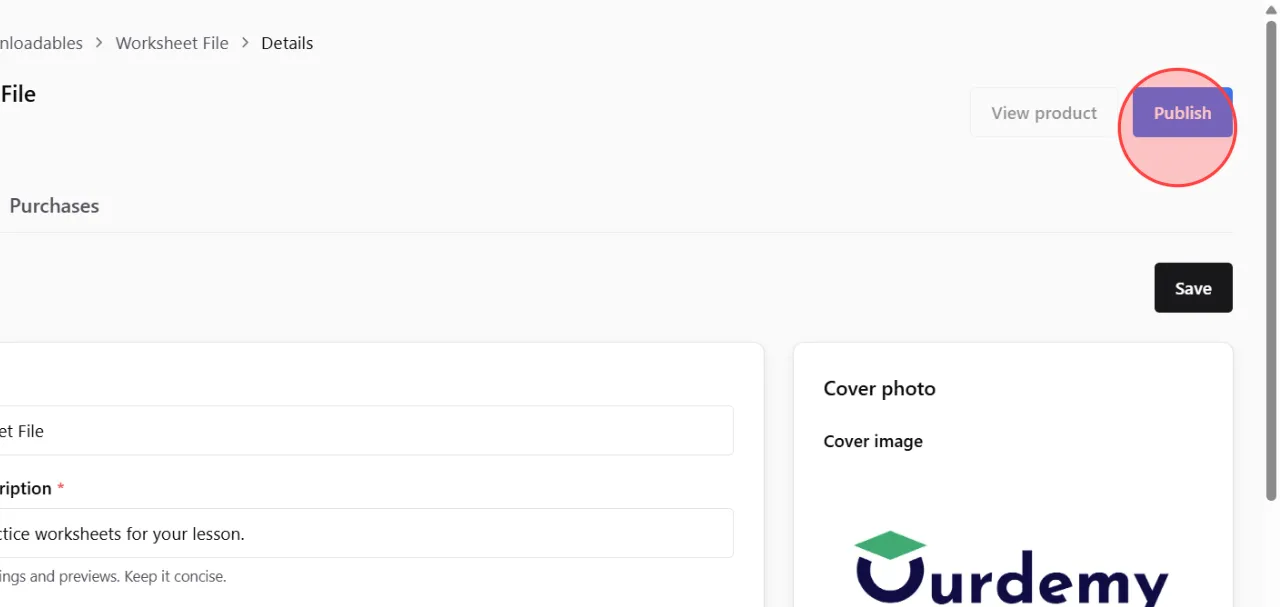This screenshot has width=1280, height=607.
Task: Save the product details
Action: 1193,288
